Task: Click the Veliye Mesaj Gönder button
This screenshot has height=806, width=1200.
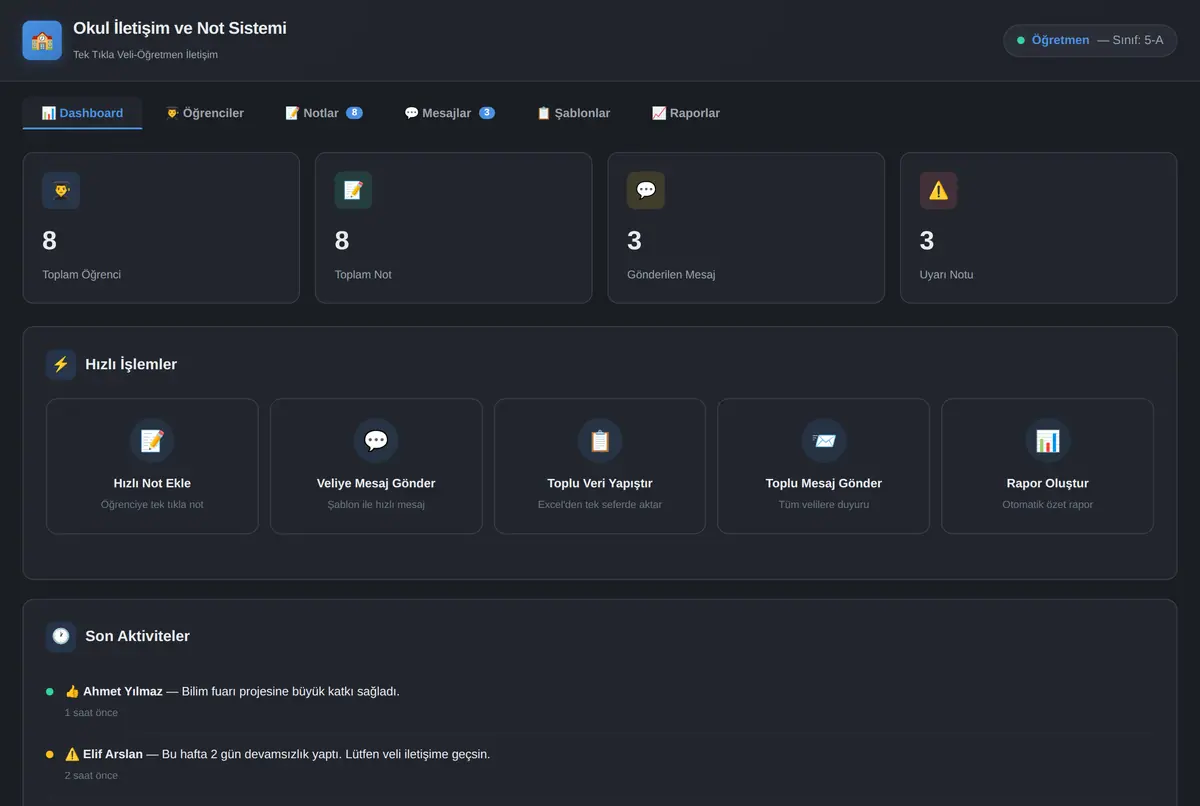Action: click(376, 466)
